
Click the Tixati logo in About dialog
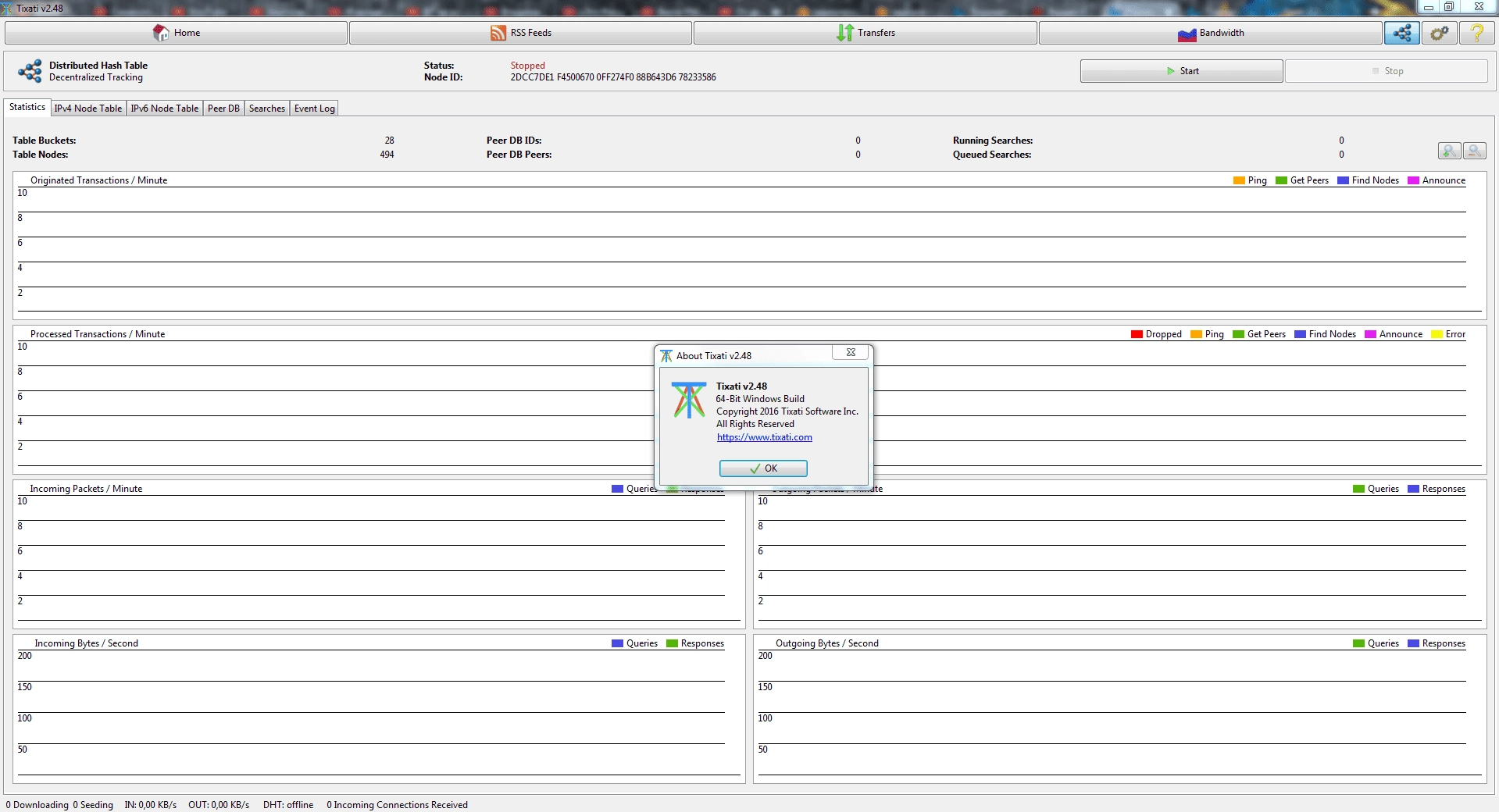(x=689, y=400)
